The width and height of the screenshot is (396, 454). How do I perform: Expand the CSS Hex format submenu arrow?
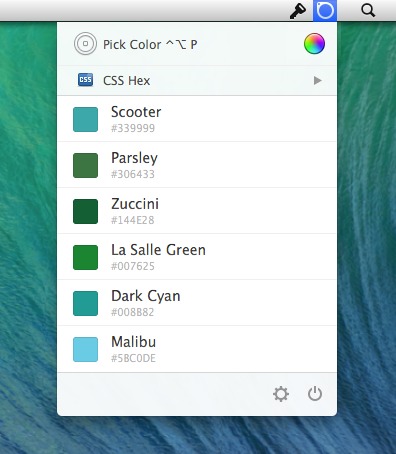[318, 80]
